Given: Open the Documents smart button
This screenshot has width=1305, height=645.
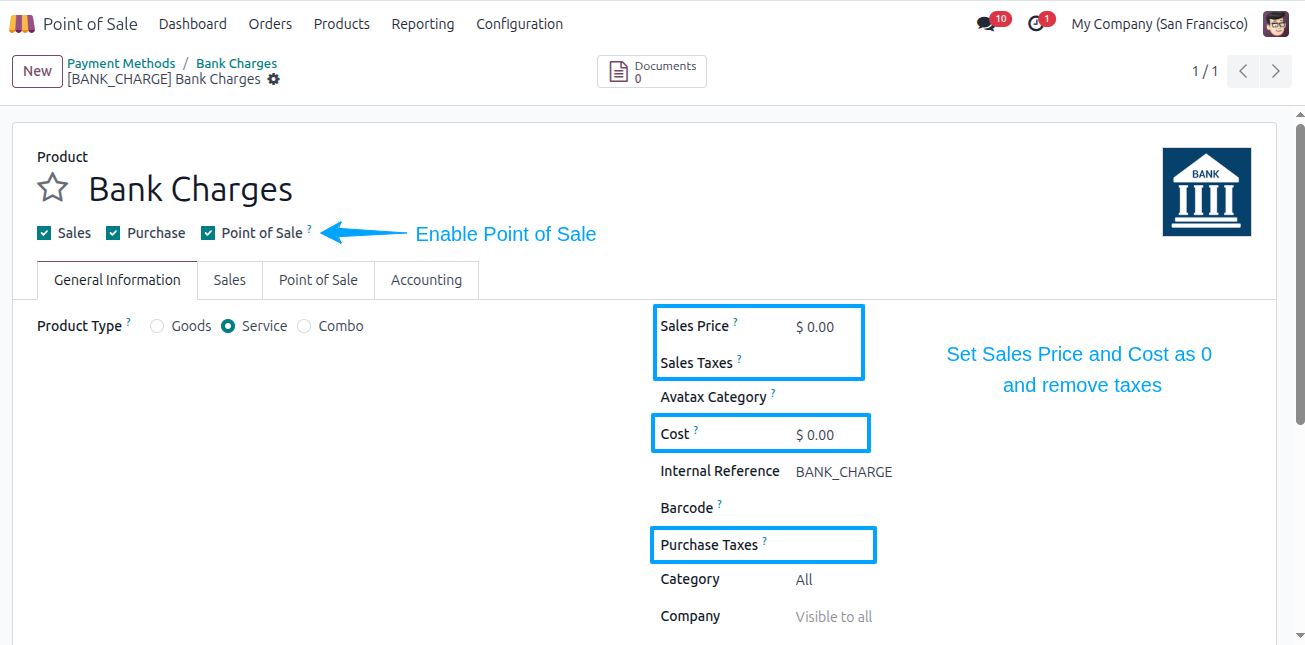Looking at the screenshot, I should 652,72.
